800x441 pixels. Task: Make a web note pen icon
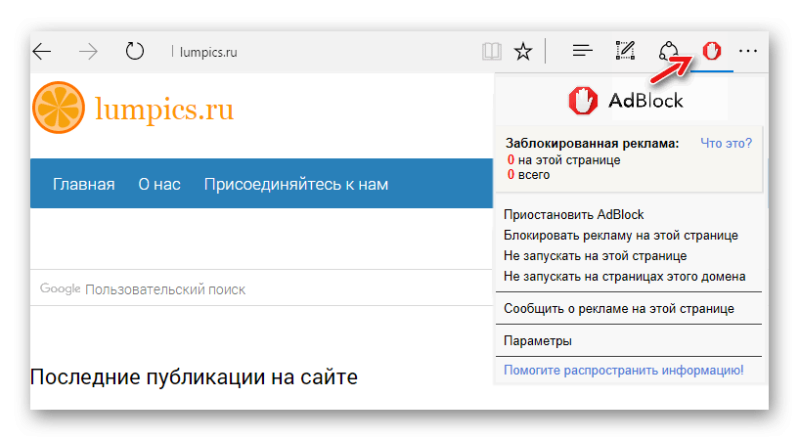(x=625, y=51)
